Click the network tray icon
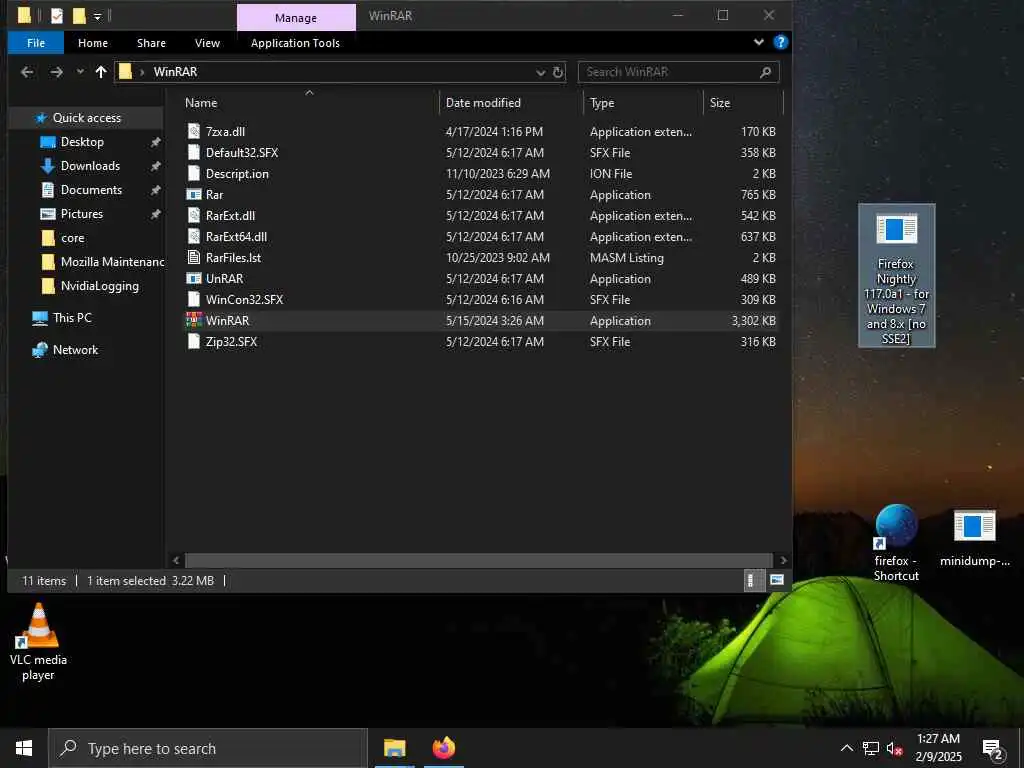1024x768 pixels. [871, 748]
